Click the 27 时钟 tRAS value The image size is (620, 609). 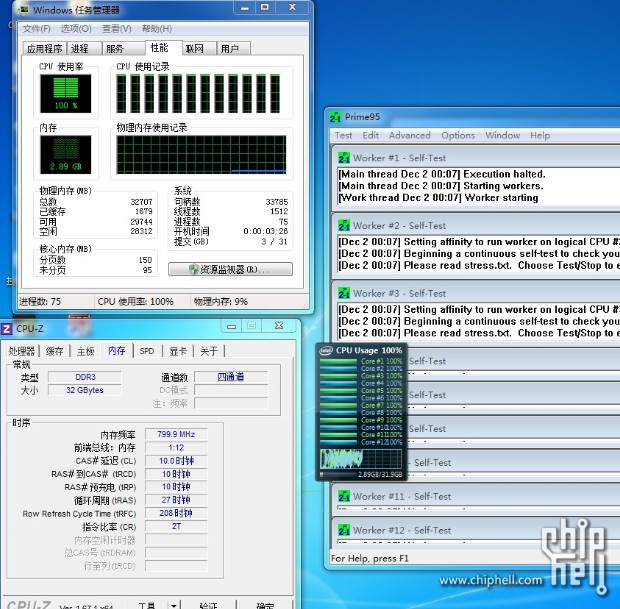pyautogui.click(x=176, y=500)
